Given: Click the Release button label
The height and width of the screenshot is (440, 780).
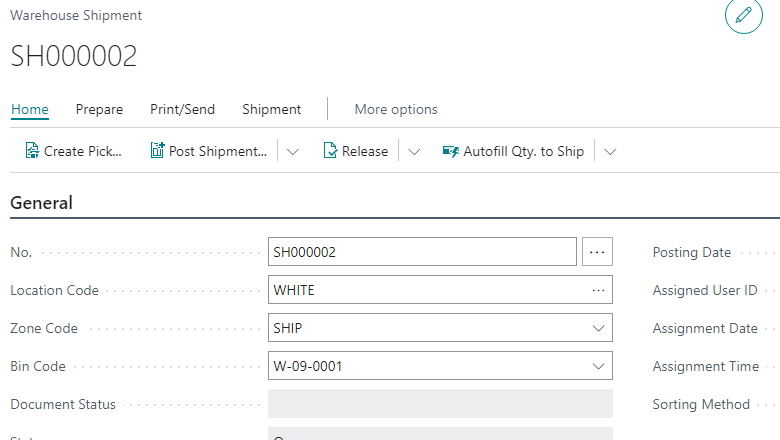Looking at the screenshot, I should click(x=365, y=151).
